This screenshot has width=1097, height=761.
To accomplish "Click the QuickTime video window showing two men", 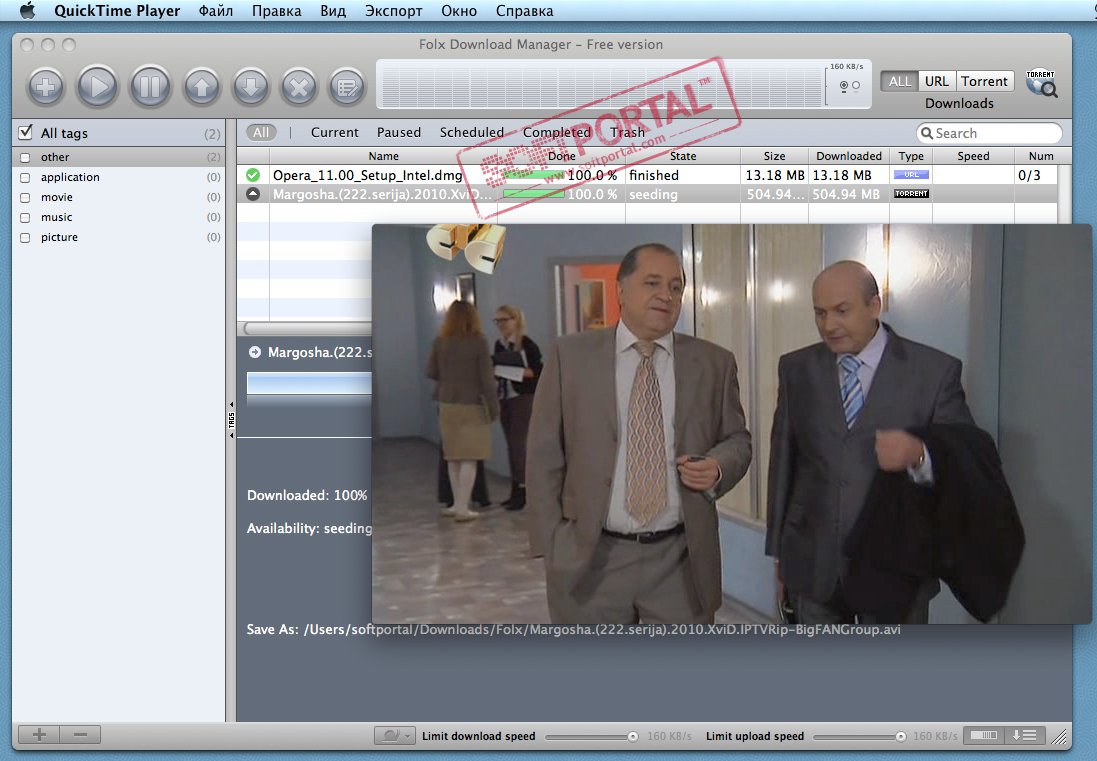I will pyautogui.click(x=731, y=424).
